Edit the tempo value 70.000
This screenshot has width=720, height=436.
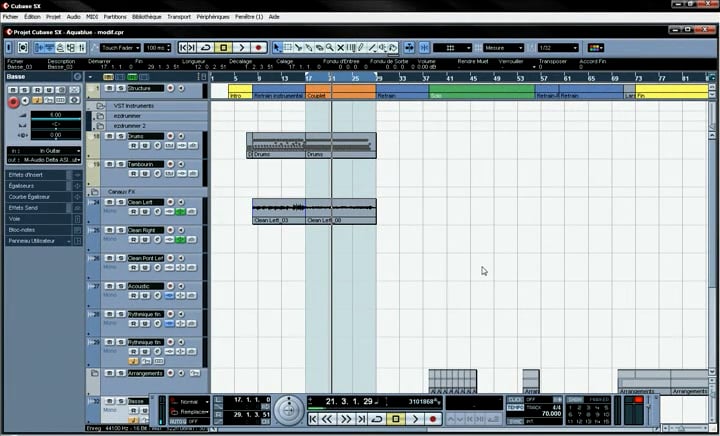(x=551, y=414)
